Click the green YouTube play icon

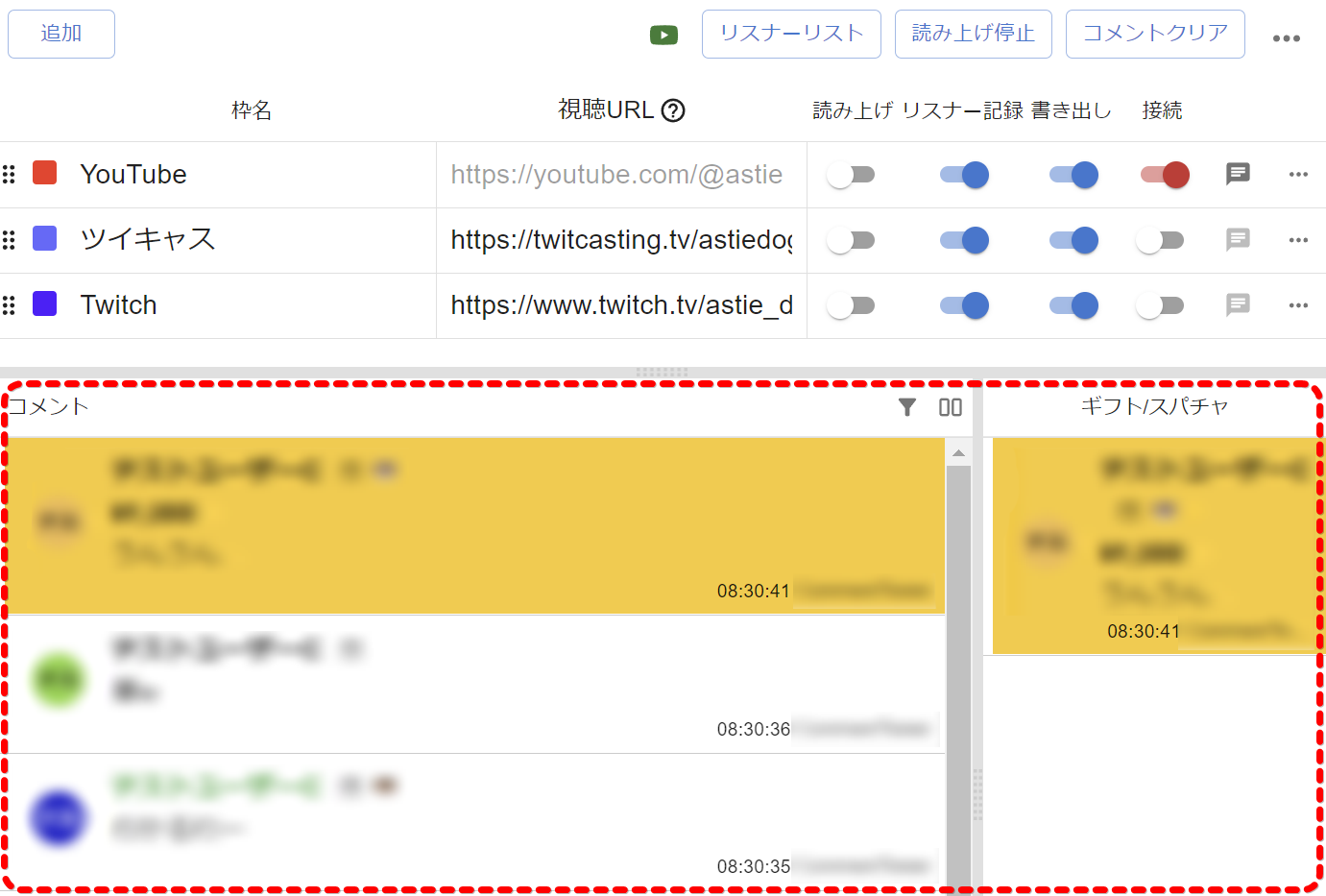[x=663, y=36]
